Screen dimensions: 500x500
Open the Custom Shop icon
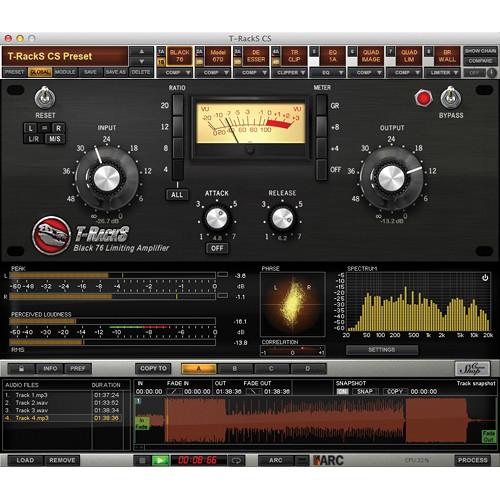[472, 369]
